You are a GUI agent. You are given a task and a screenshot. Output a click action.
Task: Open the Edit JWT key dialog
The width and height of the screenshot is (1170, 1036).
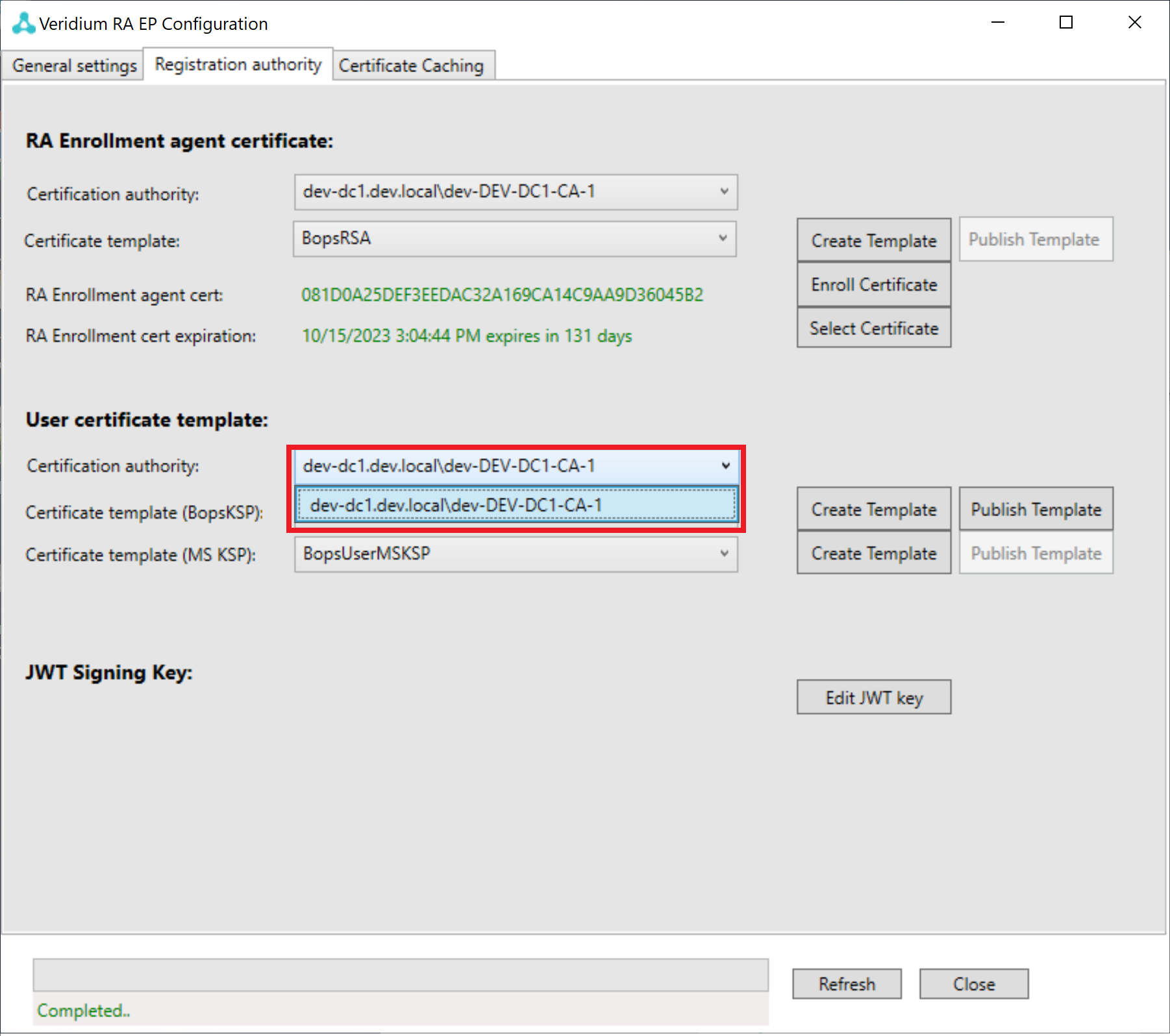[x=873, y=698]
